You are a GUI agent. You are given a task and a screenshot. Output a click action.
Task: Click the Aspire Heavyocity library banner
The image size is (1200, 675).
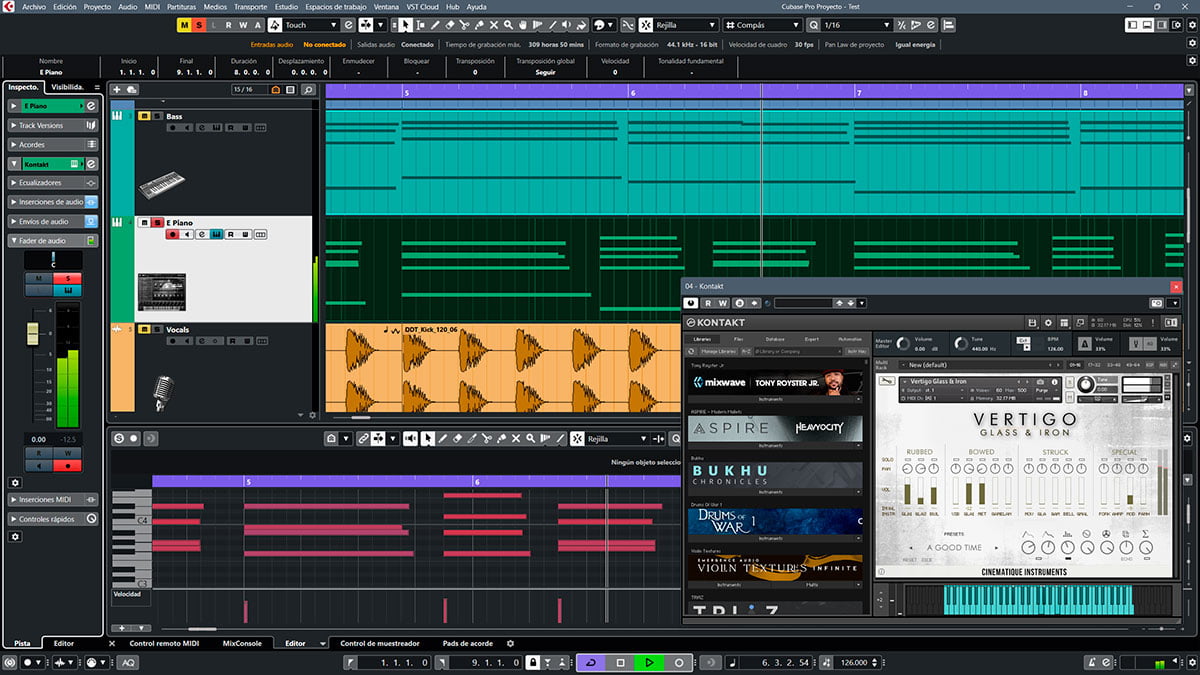pyautogui.click(x=775, y=428)
